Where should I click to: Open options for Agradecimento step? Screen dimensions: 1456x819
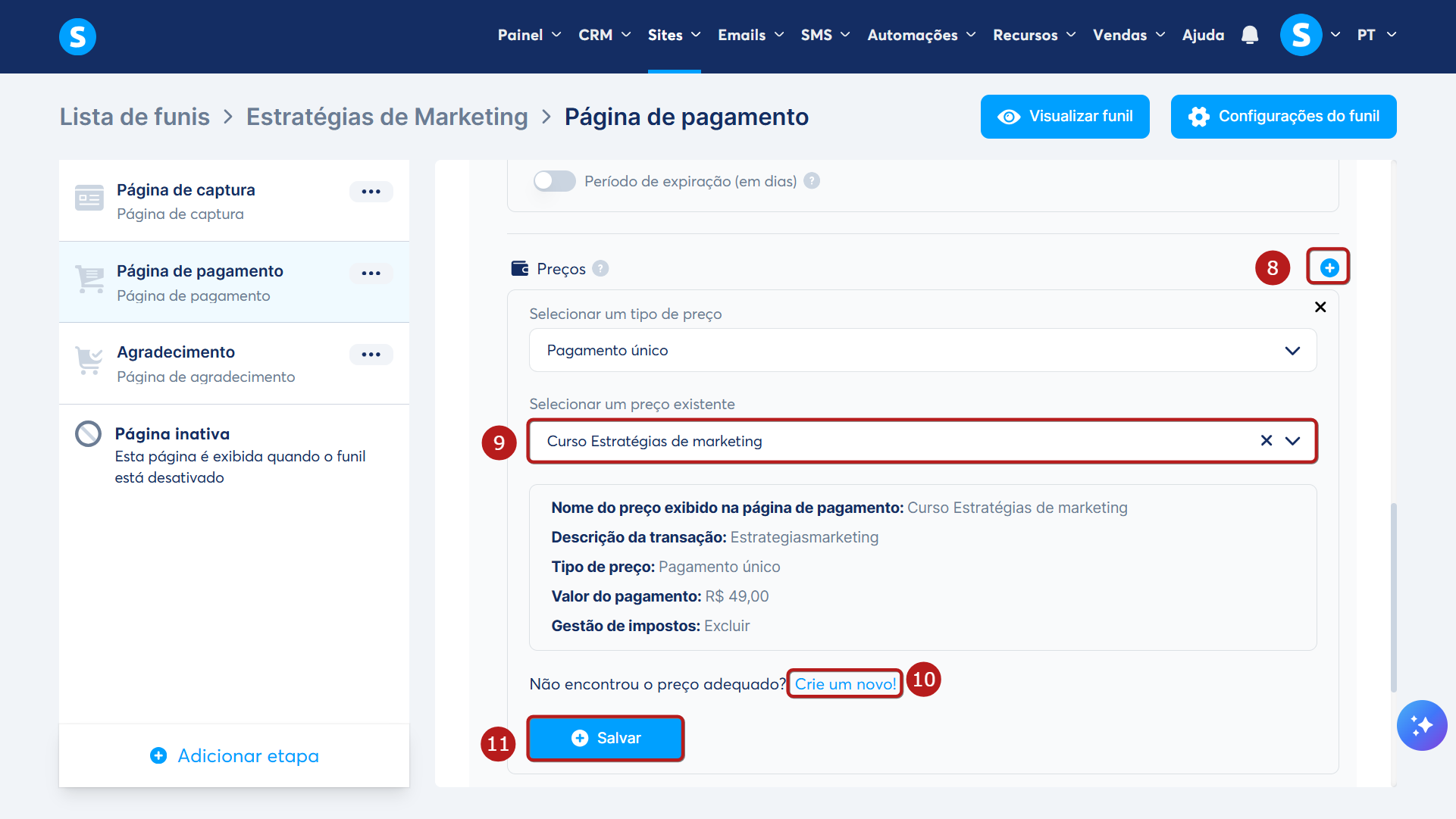pyautogui.click(x=371, y=355)
